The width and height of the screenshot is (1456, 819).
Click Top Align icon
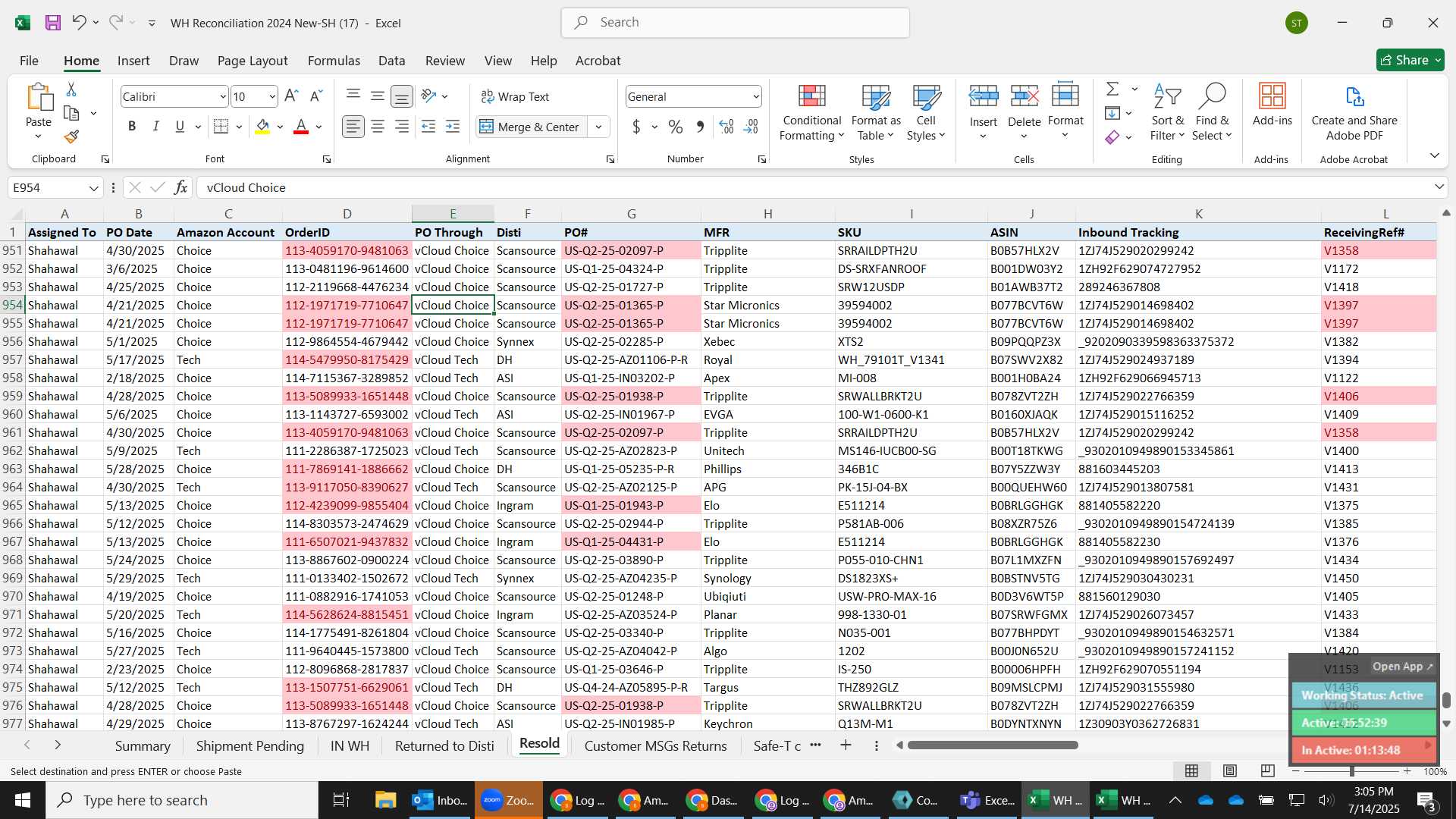coord(353,96)
